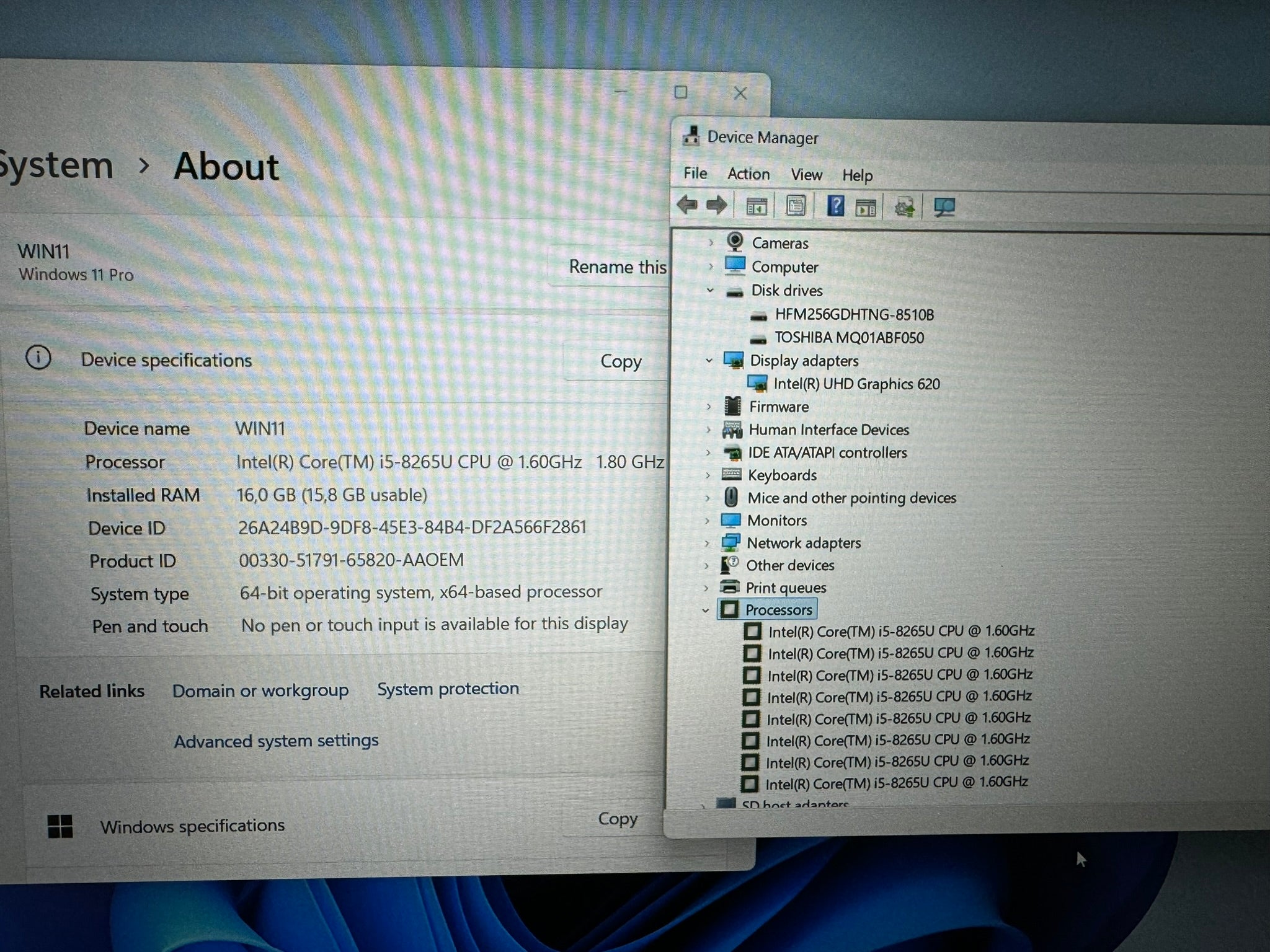Open the View menu in Device Manager
The width and height of the screenshot is (1270, 952).
pyautogui.click(x=805, y=173)
